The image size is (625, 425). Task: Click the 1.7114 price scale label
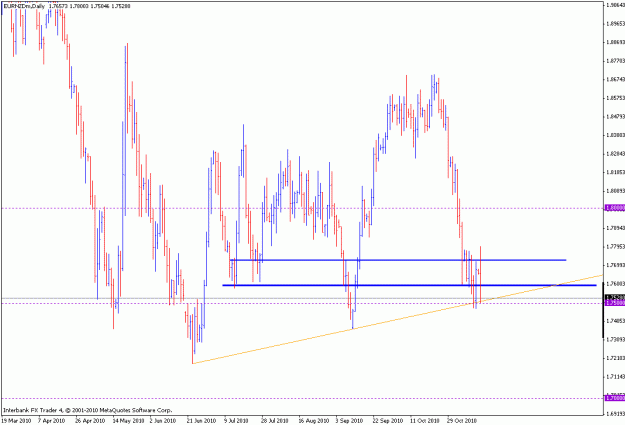[615, 376]
